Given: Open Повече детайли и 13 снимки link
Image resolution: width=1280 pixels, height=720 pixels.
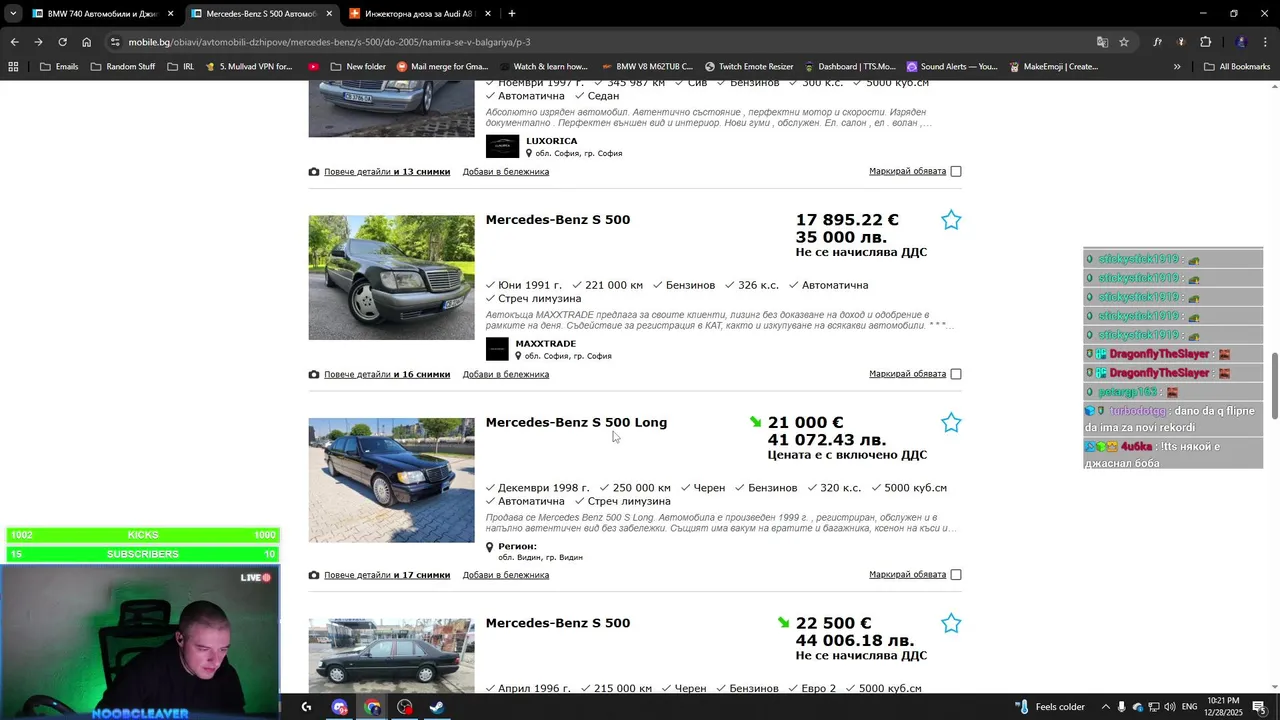Looking at the screenshot, I should tap(387, 172).
